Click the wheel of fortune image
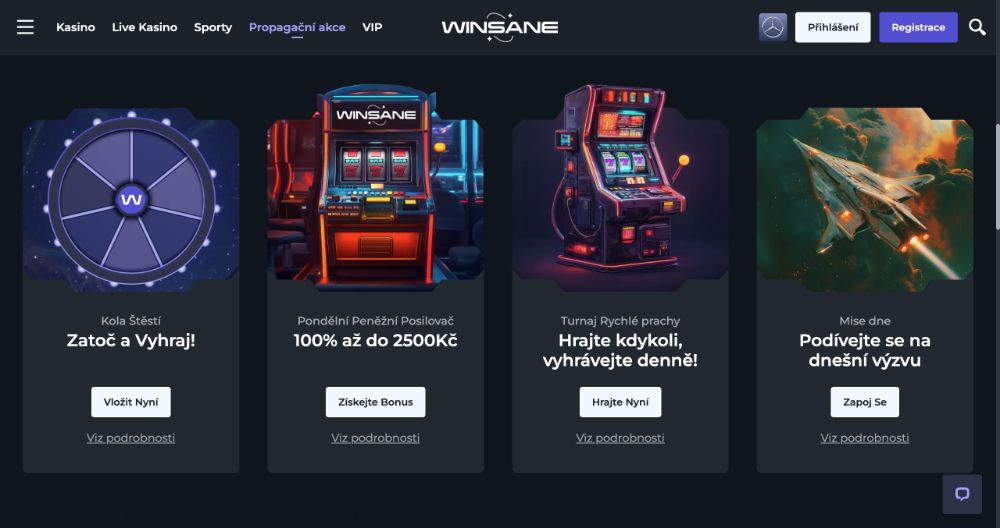 tap(131, 199)
